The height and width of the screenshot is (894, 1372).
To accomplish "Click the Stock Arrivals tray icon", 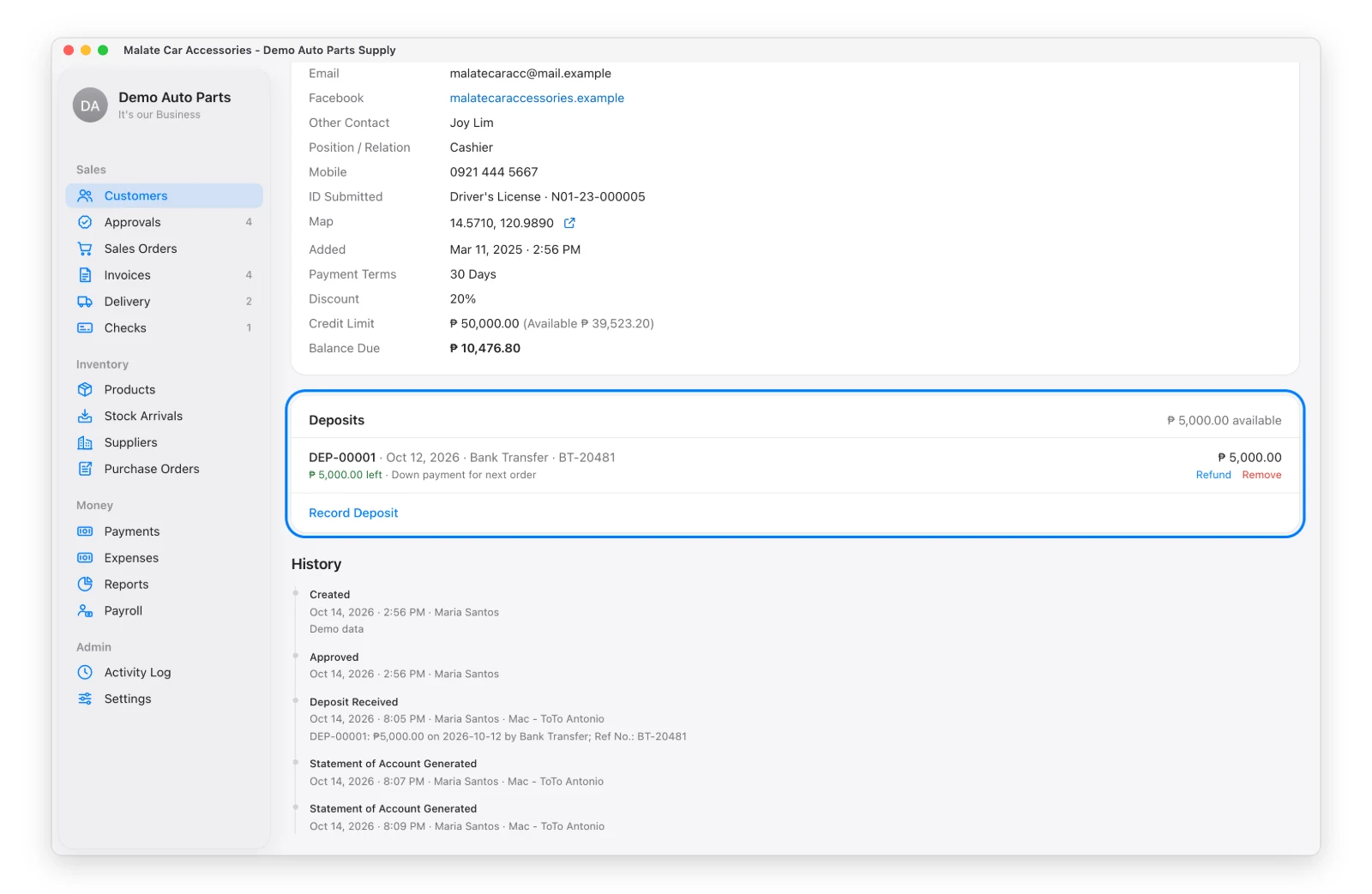I will click(85, 416).
